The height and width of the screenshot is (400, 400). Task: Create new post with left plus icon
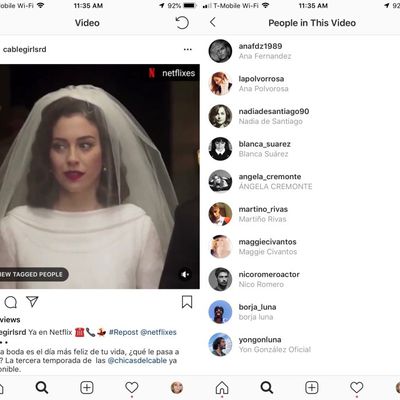click(x=87, y=388)
